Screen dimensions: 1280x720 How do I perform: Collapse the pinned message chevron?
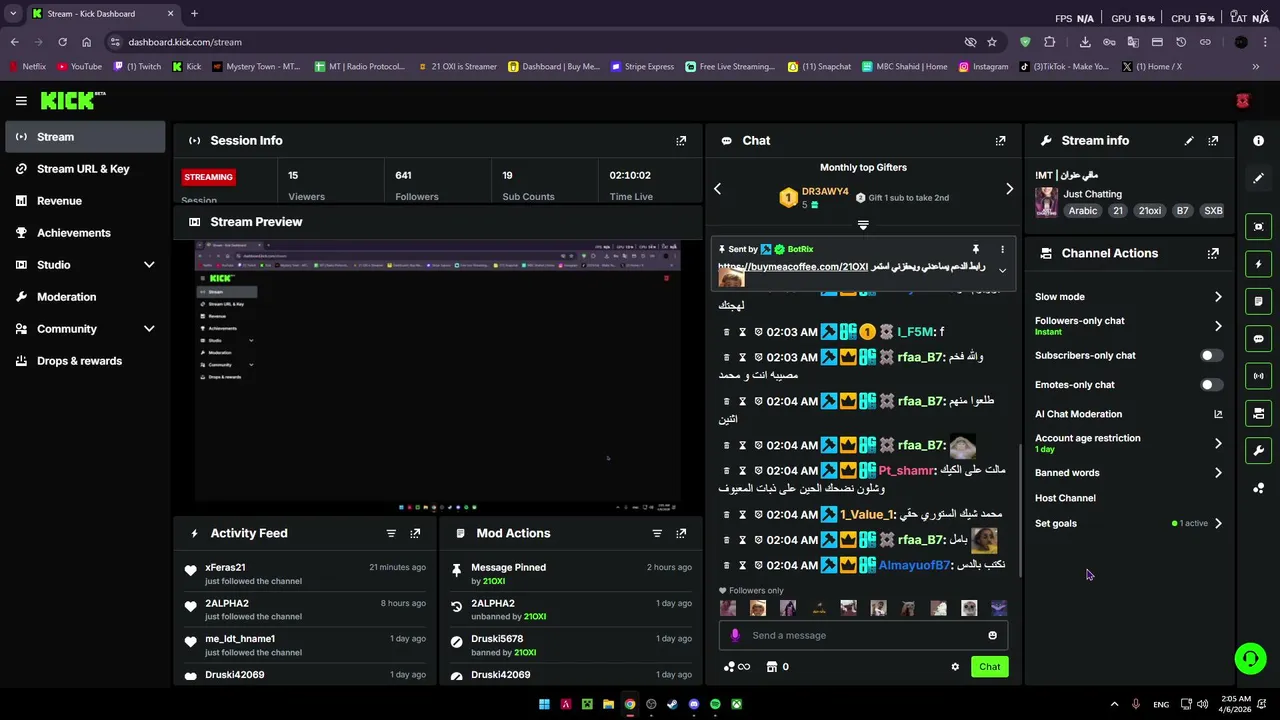point(1002,271)
